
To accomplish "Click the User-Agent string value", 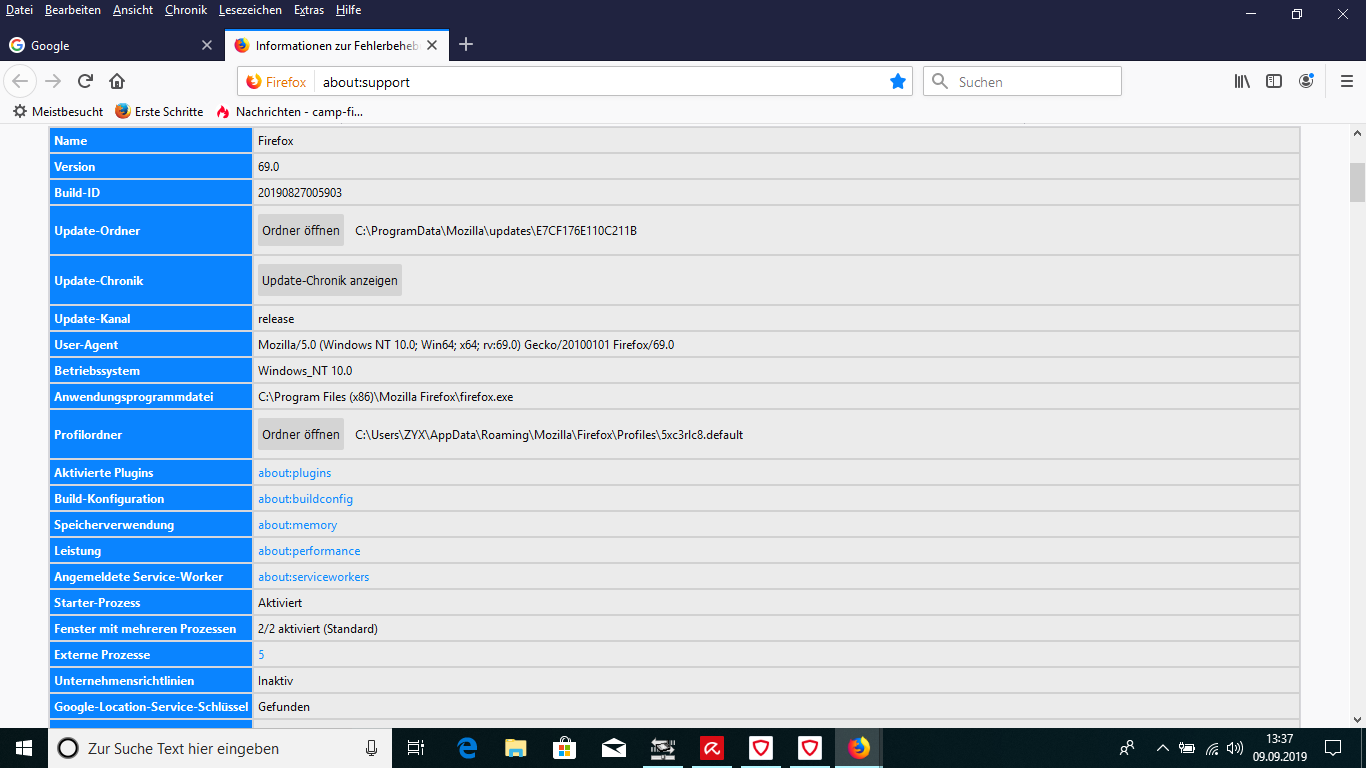I will pyautogui.click(x=466, y=345).
